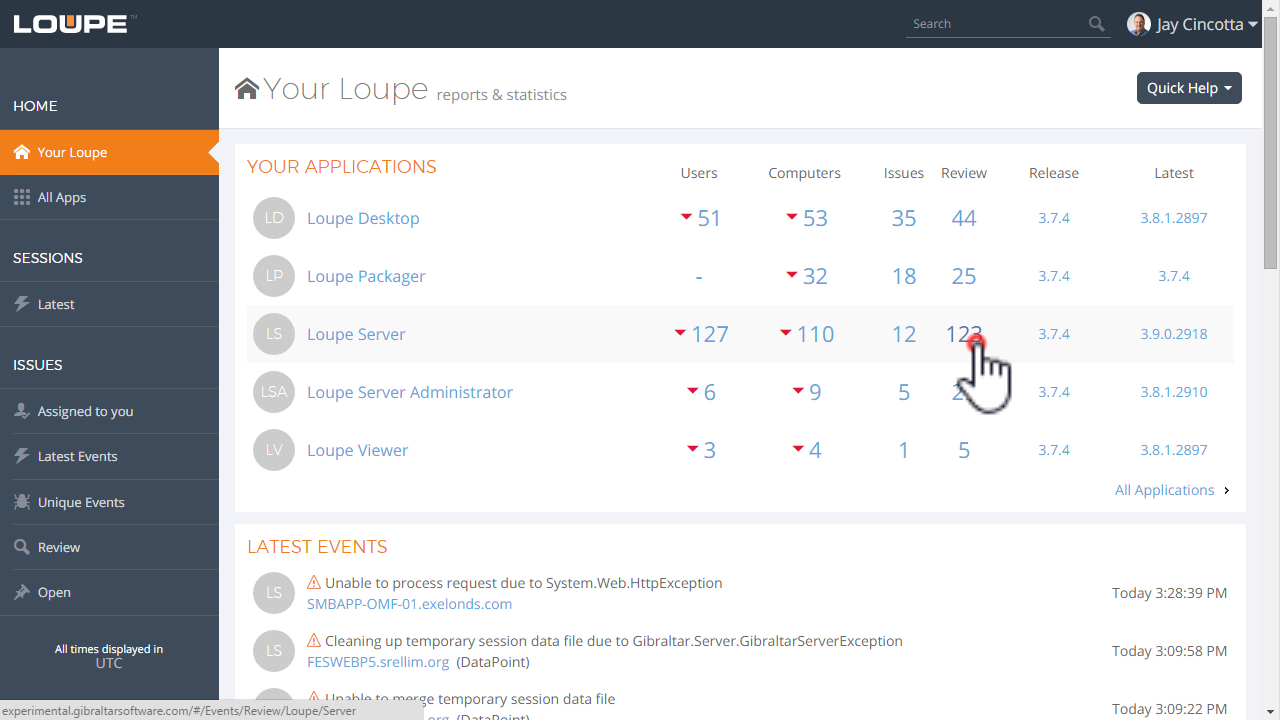Open Loupe Packager issues count 18
The width and height of the screenshot is (1280, 720).
(x=904, y=276)
